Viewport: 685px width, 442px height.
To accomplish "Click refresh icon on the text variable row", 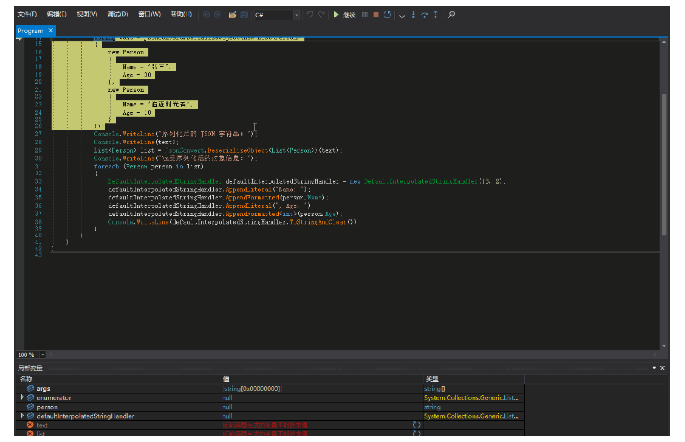I will pos(416,424).
